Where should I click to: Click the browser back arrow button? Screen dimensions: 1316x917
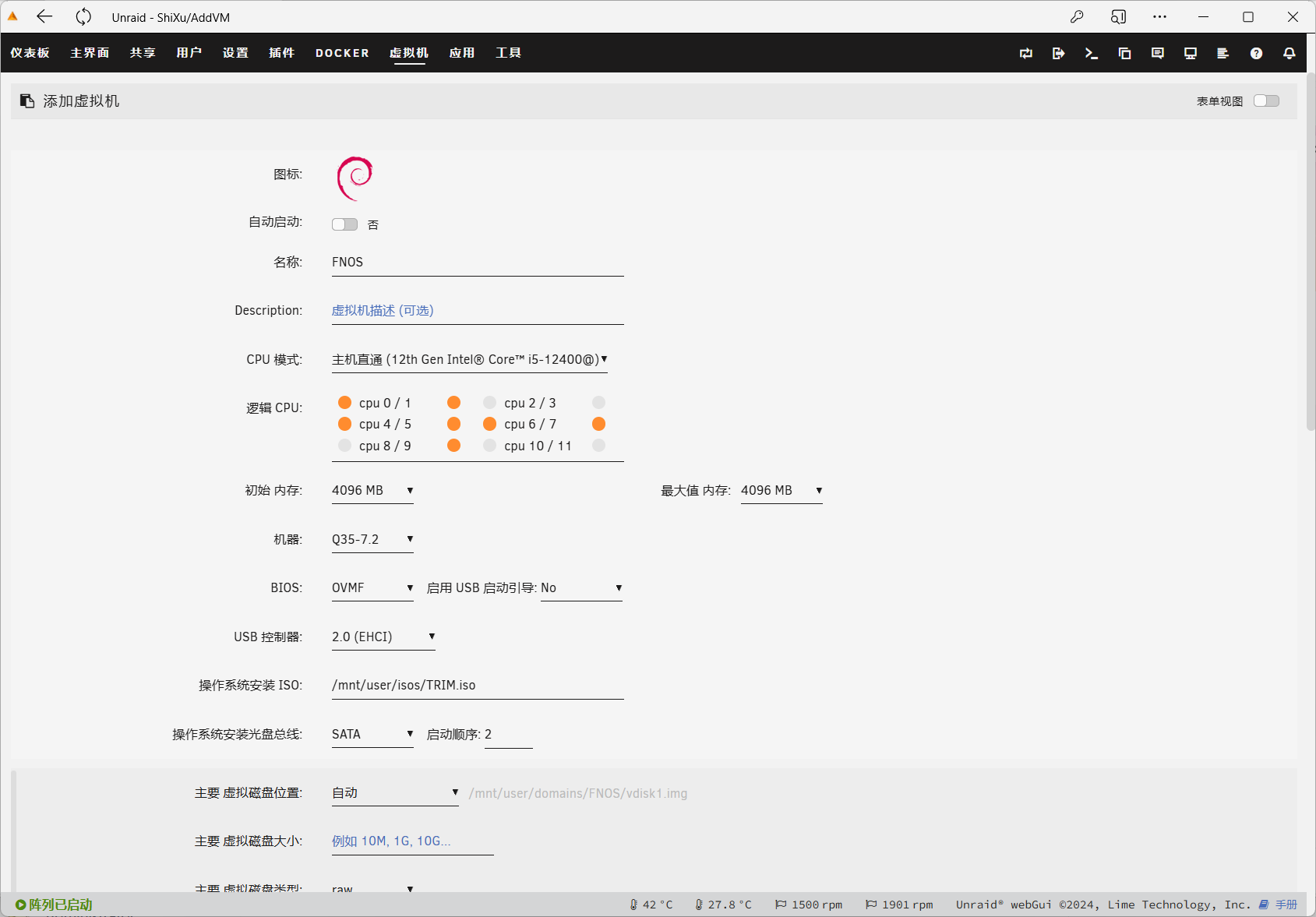pyautogui.click(x=44, y=17)
